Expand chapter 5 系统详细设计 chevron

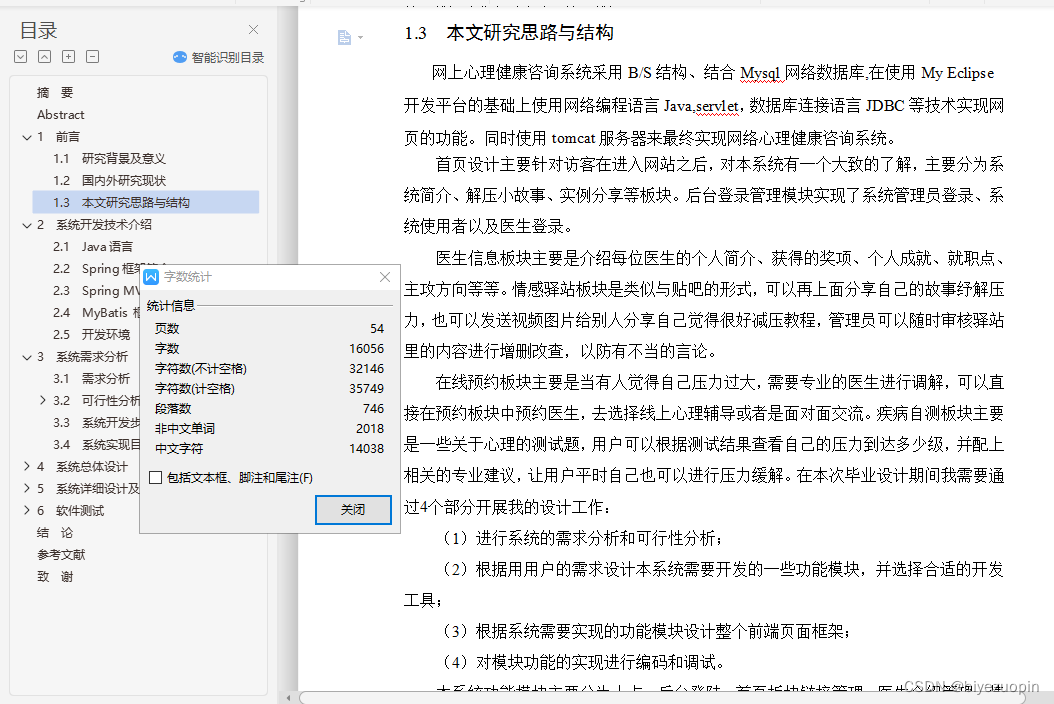(x=27, y=488)
